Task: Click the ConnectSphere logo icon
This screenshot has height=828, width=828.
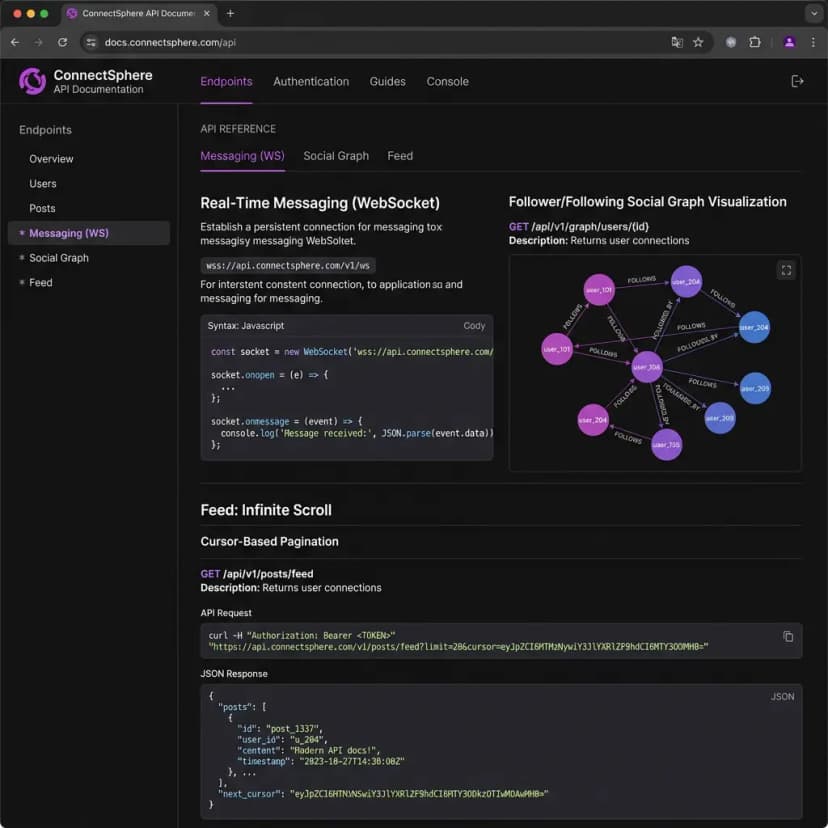Action: [x=33, y=81]
